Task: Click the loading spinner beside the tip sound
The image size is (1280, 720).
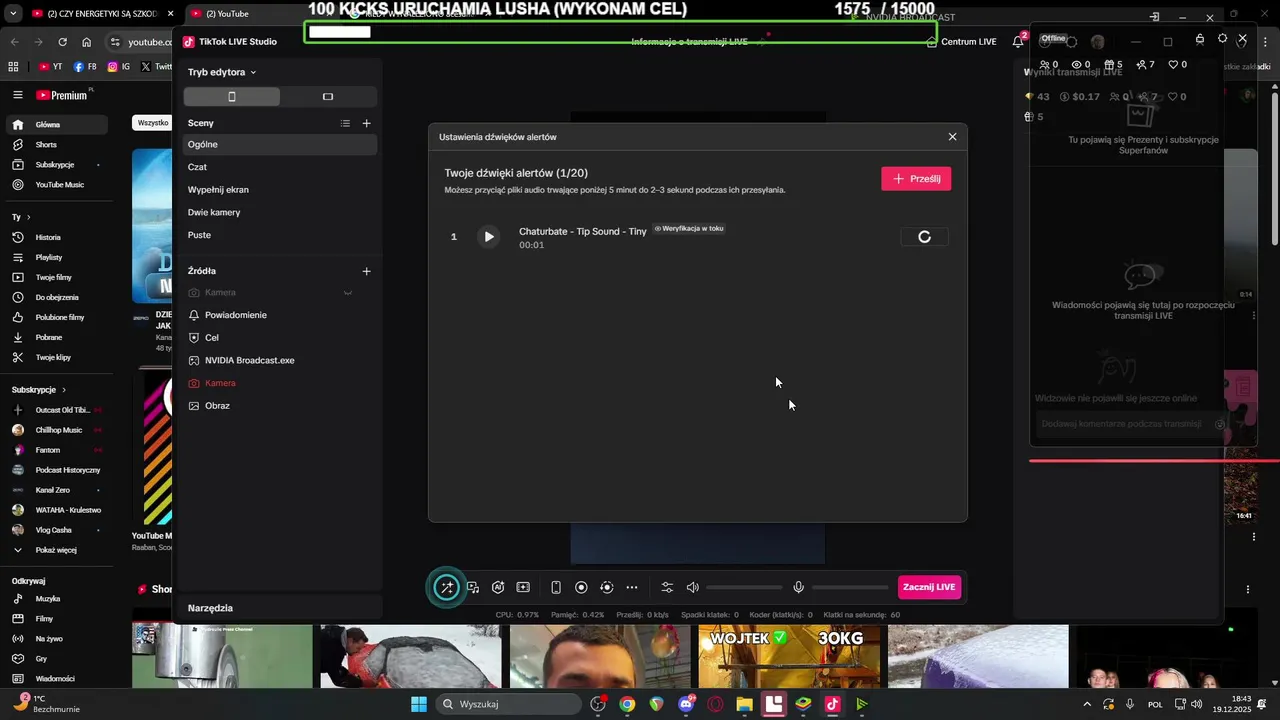Action: 924,237
